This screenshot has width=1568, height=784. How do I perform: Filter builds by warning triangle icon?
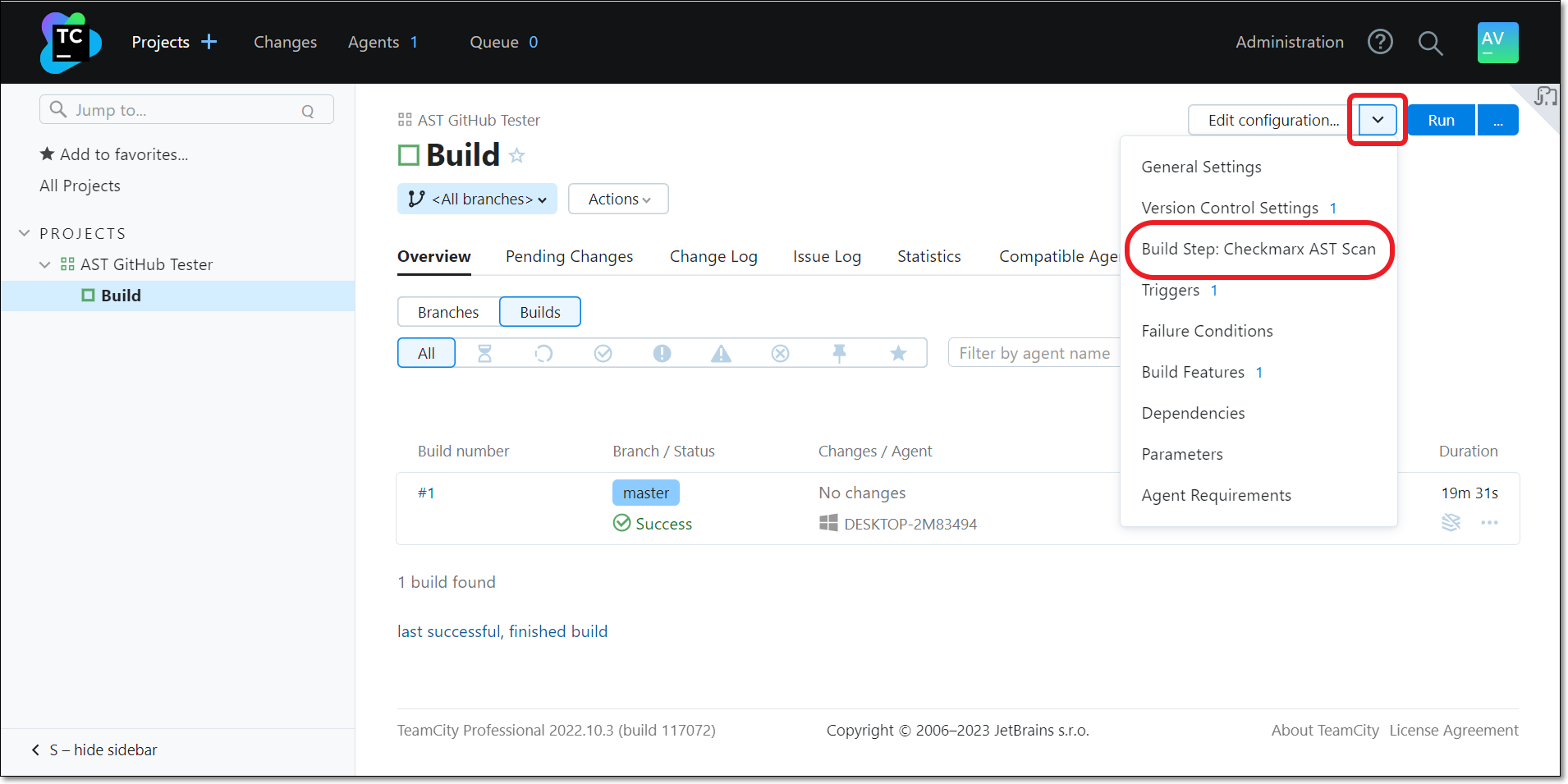(x=721, y=353)
